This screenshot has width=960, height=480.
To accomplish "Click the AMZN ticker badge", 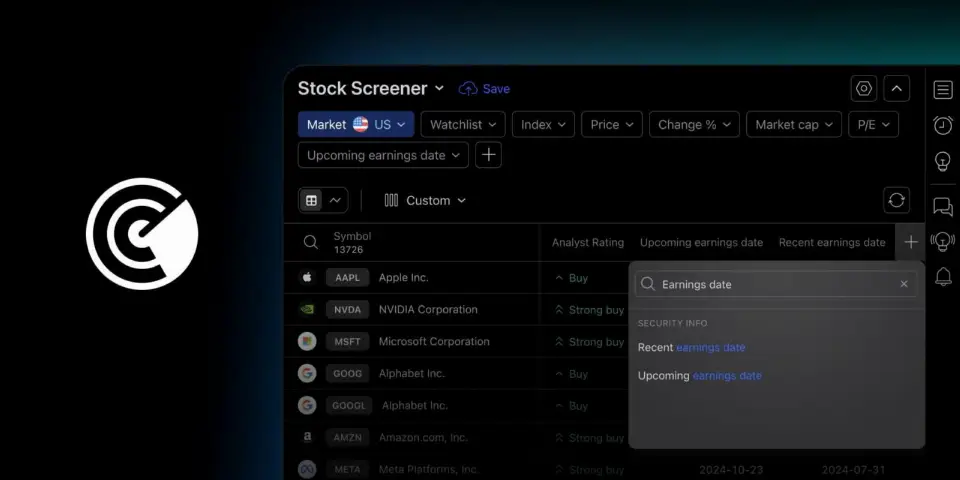I will (348, 437).
